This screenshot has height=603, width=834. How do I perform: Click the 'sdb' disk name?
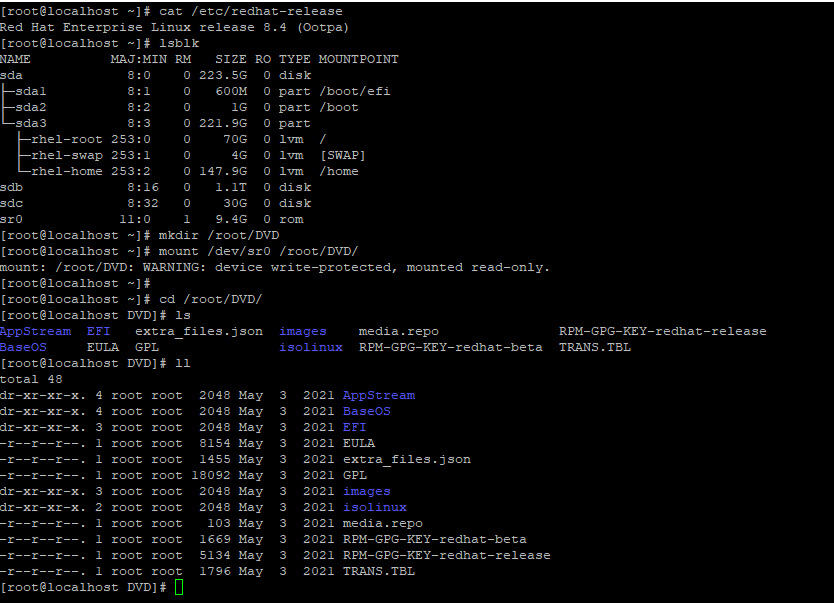coord(11,187)
